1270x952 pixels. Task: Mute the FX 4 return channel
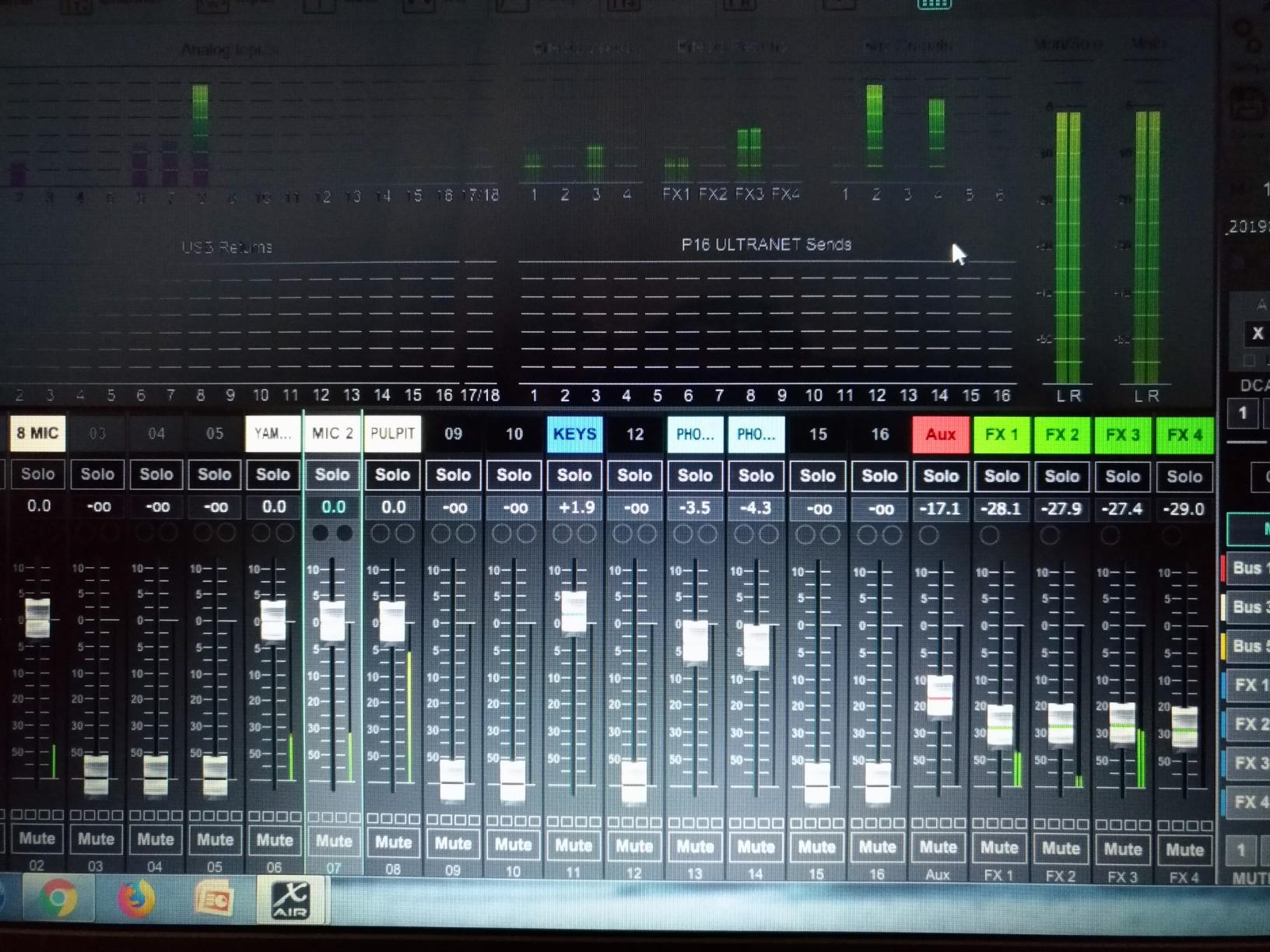tap(1184, 850)
